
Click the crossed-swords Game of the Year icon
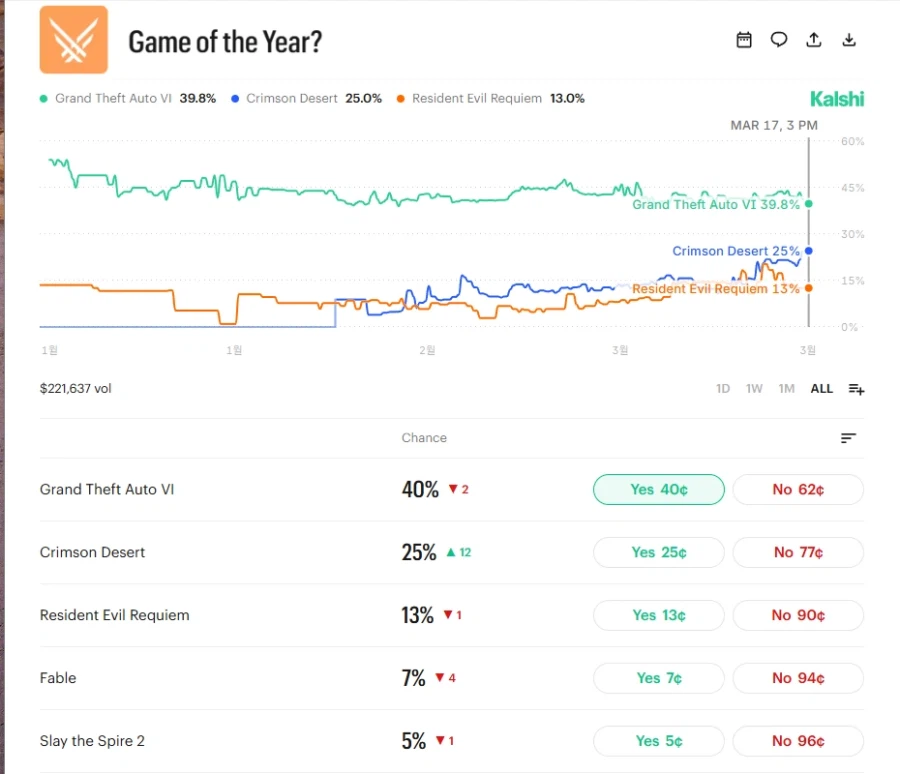(72, 40)
